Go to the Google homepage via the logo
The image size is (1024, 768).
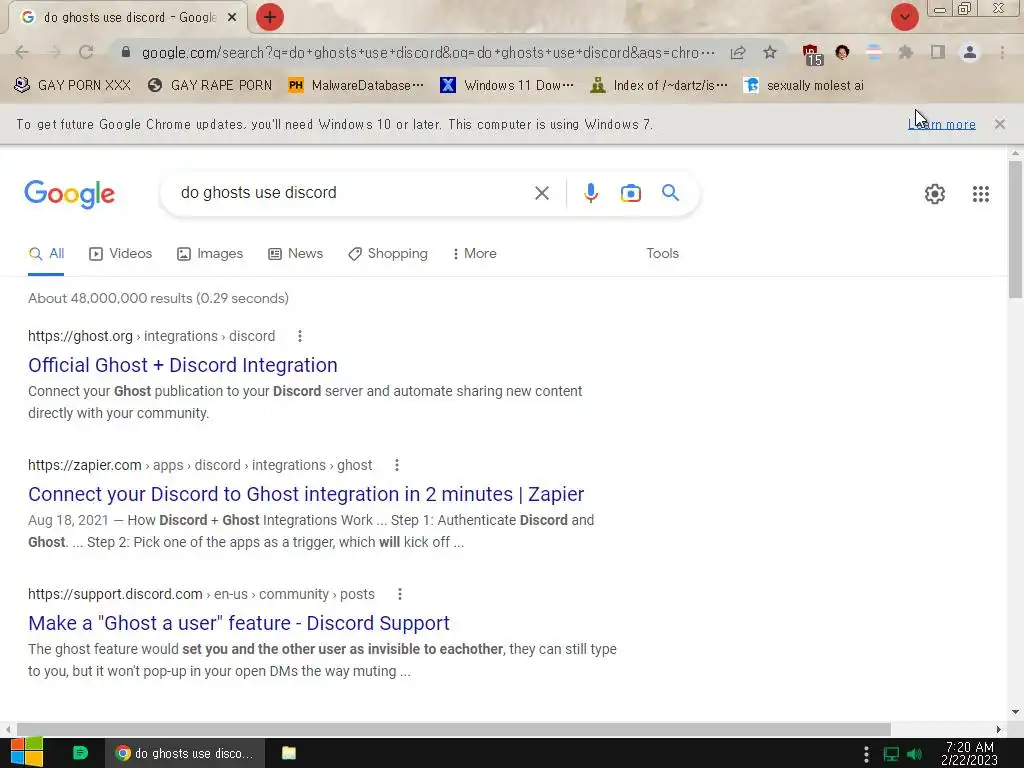[x=69, y=194]
